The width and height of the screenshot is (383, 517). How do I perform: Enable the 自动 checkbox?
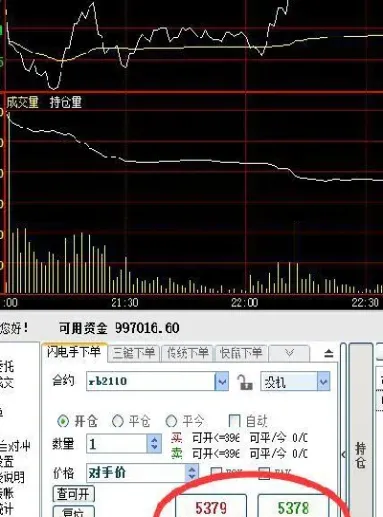click(234, 421)
